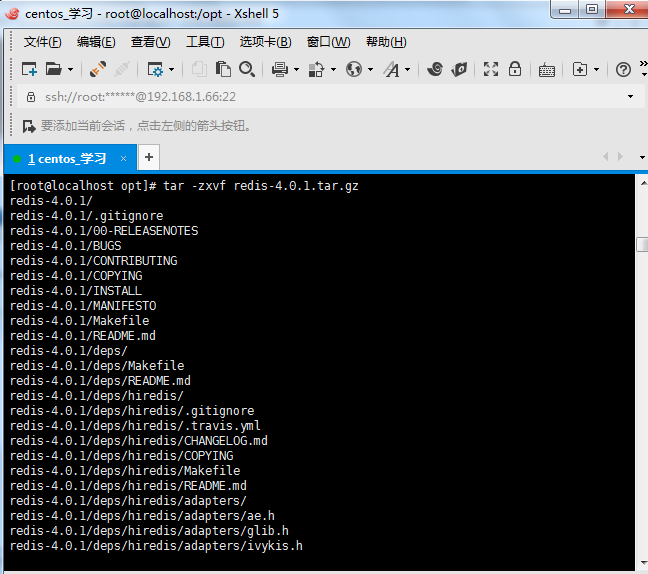648x574 pixels.
Task: Click the Find magnifier icon
Action: tap(247, 69)
